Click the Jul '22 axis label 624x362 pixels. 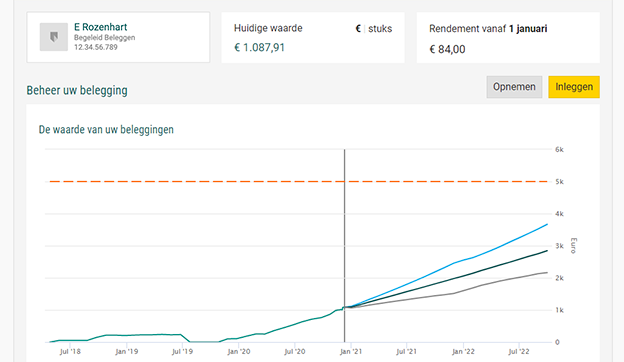tap(519, 352)
